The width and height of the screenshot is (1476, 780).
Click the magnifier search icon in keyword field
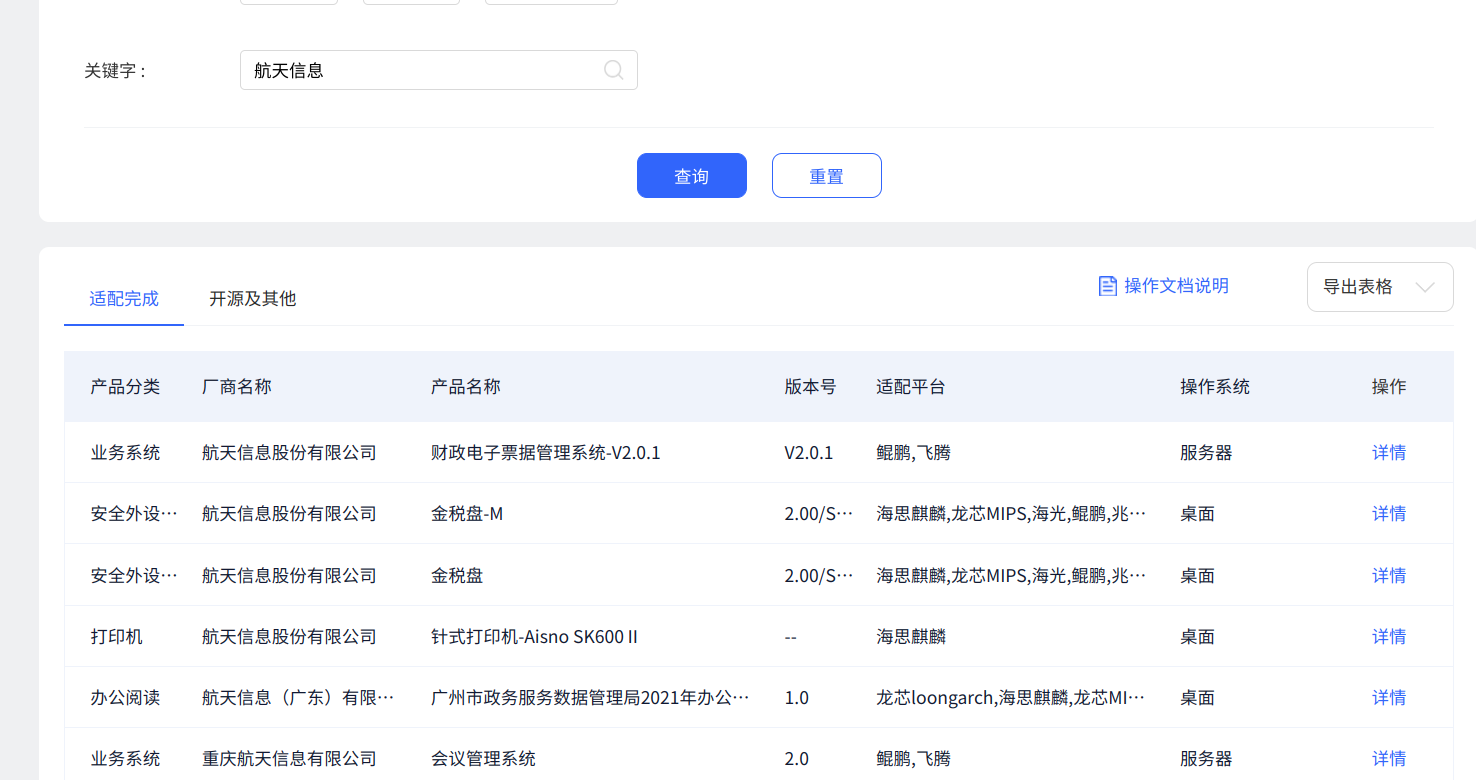point(612,70)
